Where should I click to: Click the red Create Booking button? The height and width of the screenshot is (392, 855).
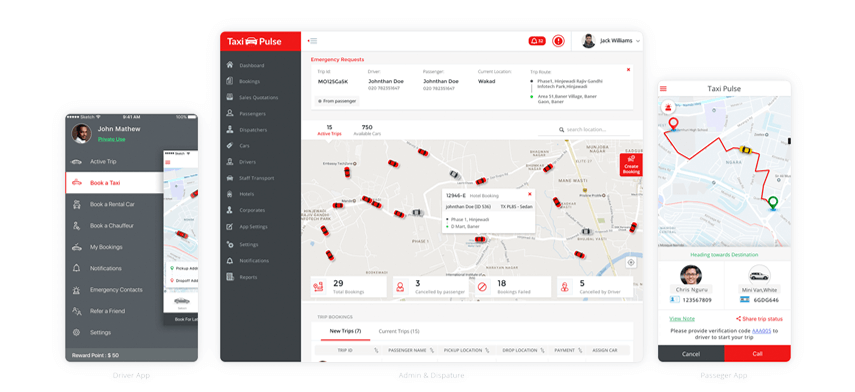coord(631,165)
